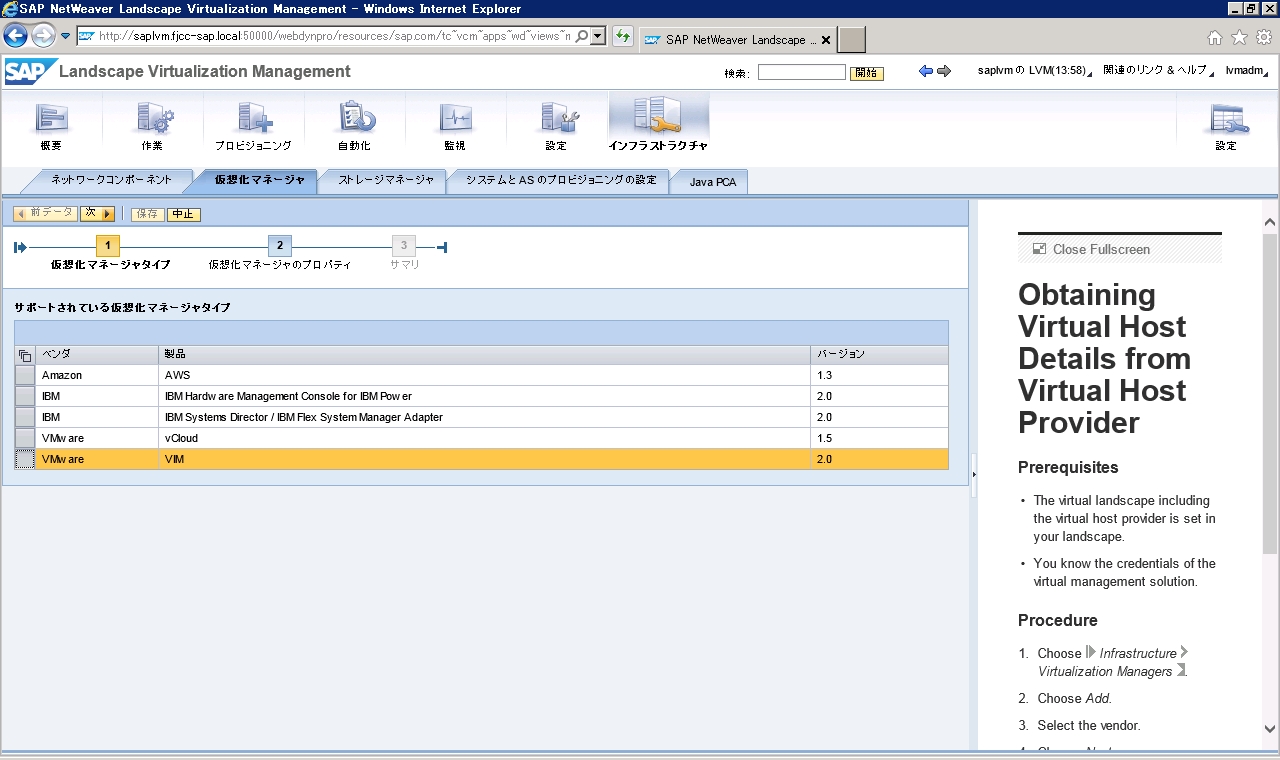Click the 中止 cancel button
1280x760 pixels.
coord(183,214)
